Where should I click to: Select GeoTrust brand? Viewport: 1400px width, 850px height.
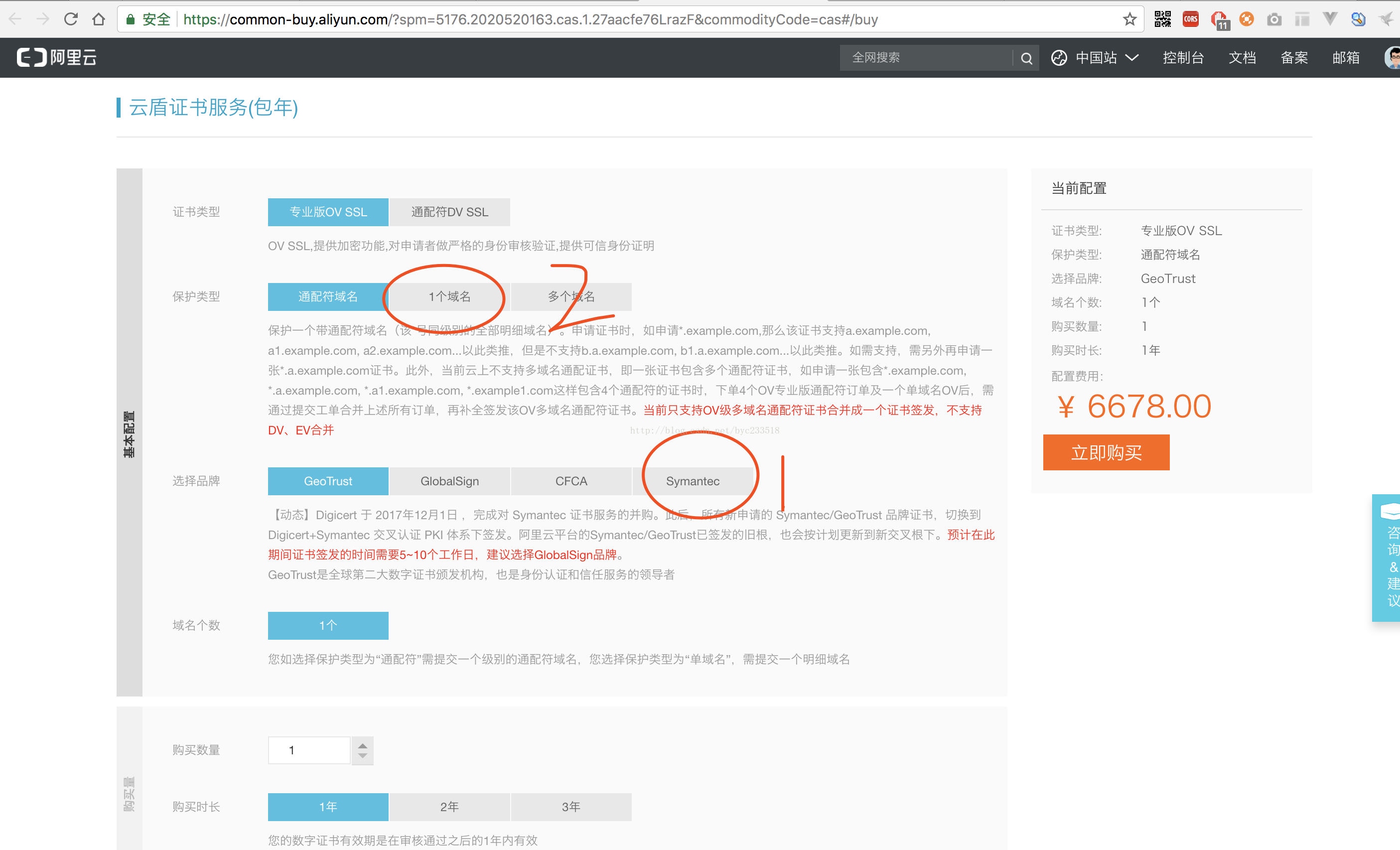point(328,481)
